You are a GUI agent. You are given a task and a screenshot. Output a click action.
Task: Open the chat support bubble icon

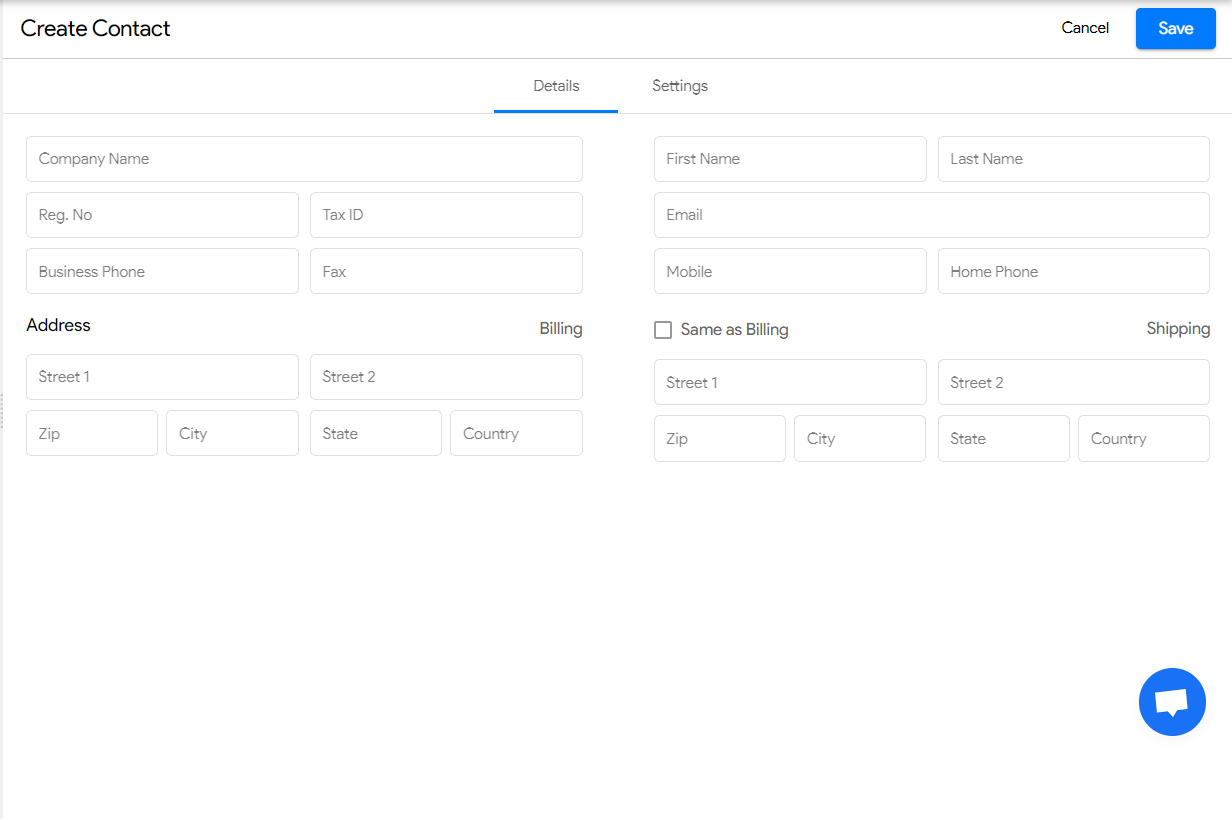coord(1172,702)
